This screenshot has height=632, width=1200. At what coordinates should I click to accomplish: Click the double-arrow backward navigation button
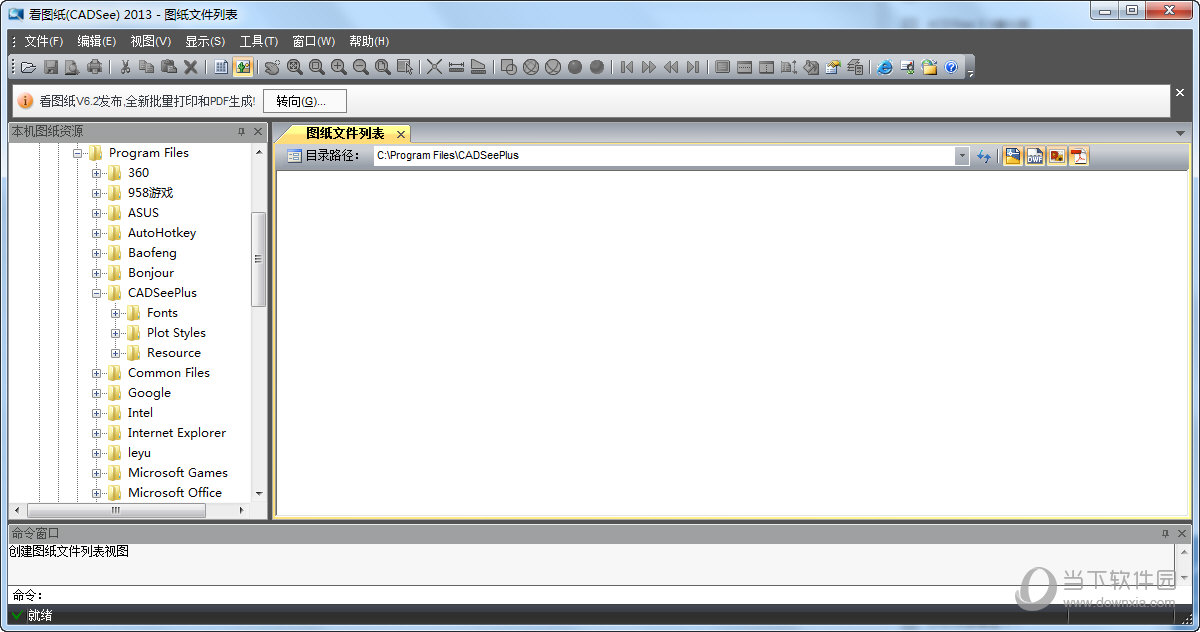[671, 67]
